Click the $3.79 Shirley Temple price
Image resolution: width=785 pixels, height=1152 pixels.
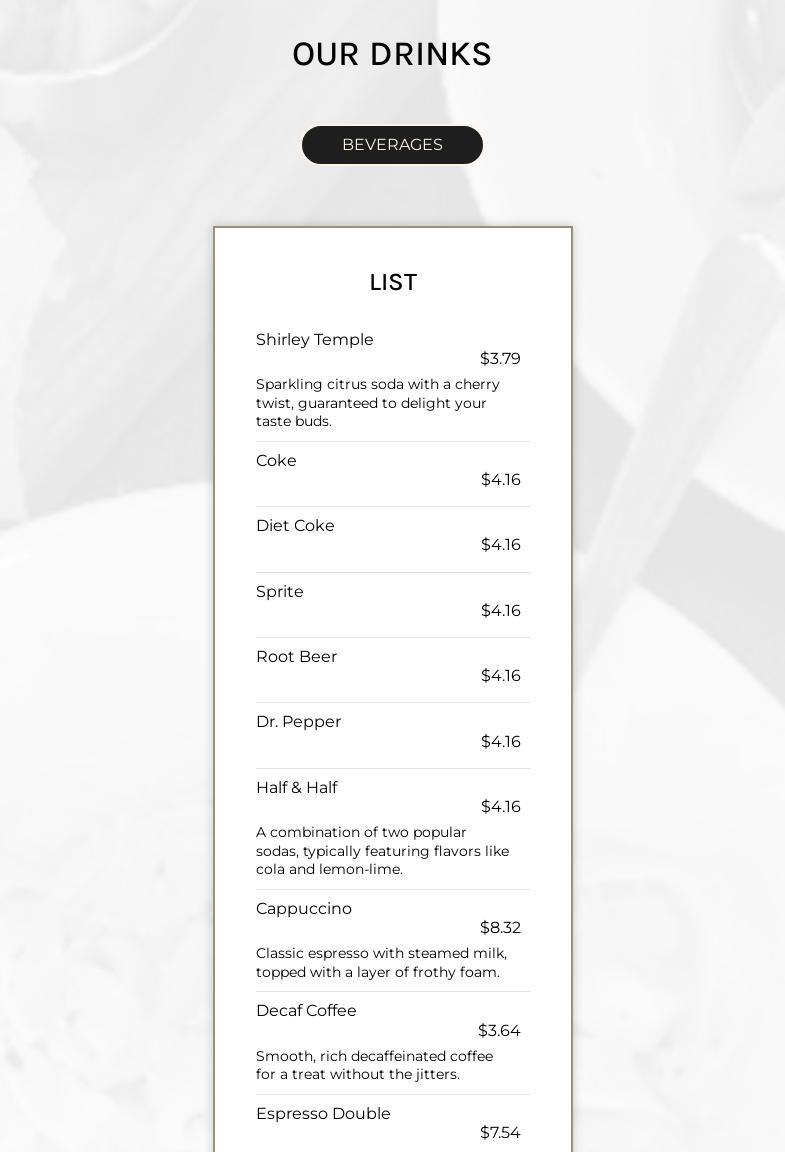click(500, 358)
